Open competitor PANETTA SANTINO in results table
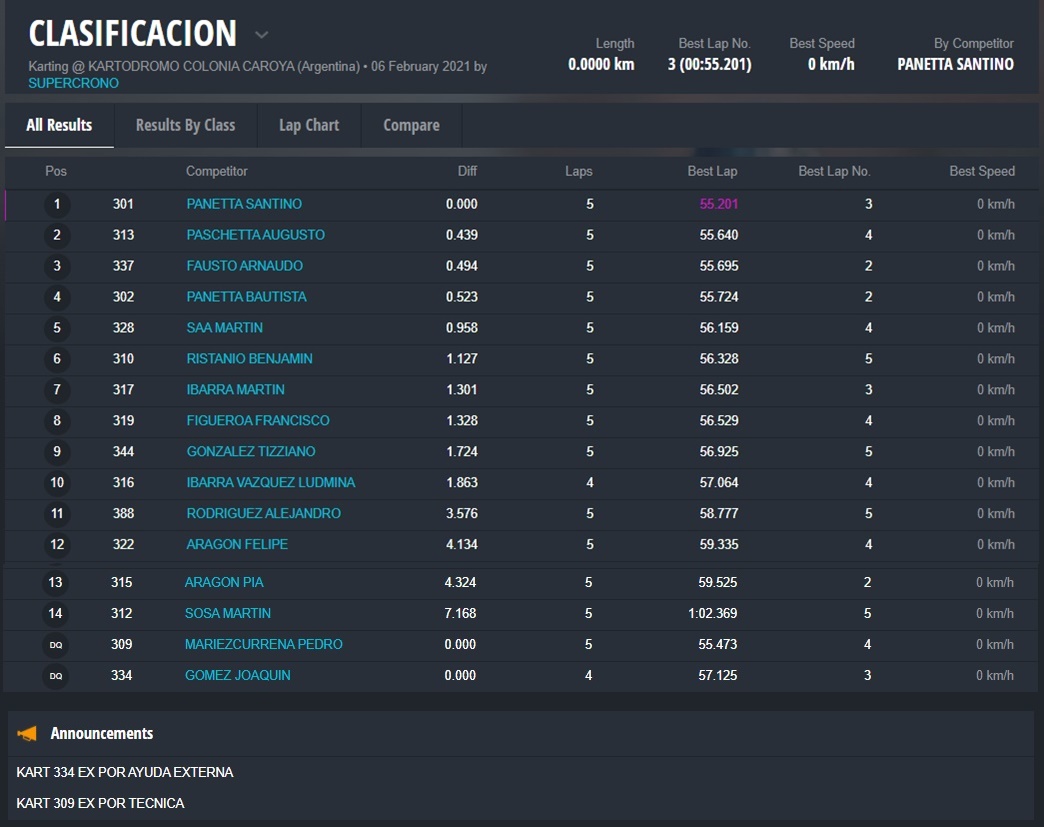Image resolution: width=1044 pixels, height=827 pixels. point(244,204)
